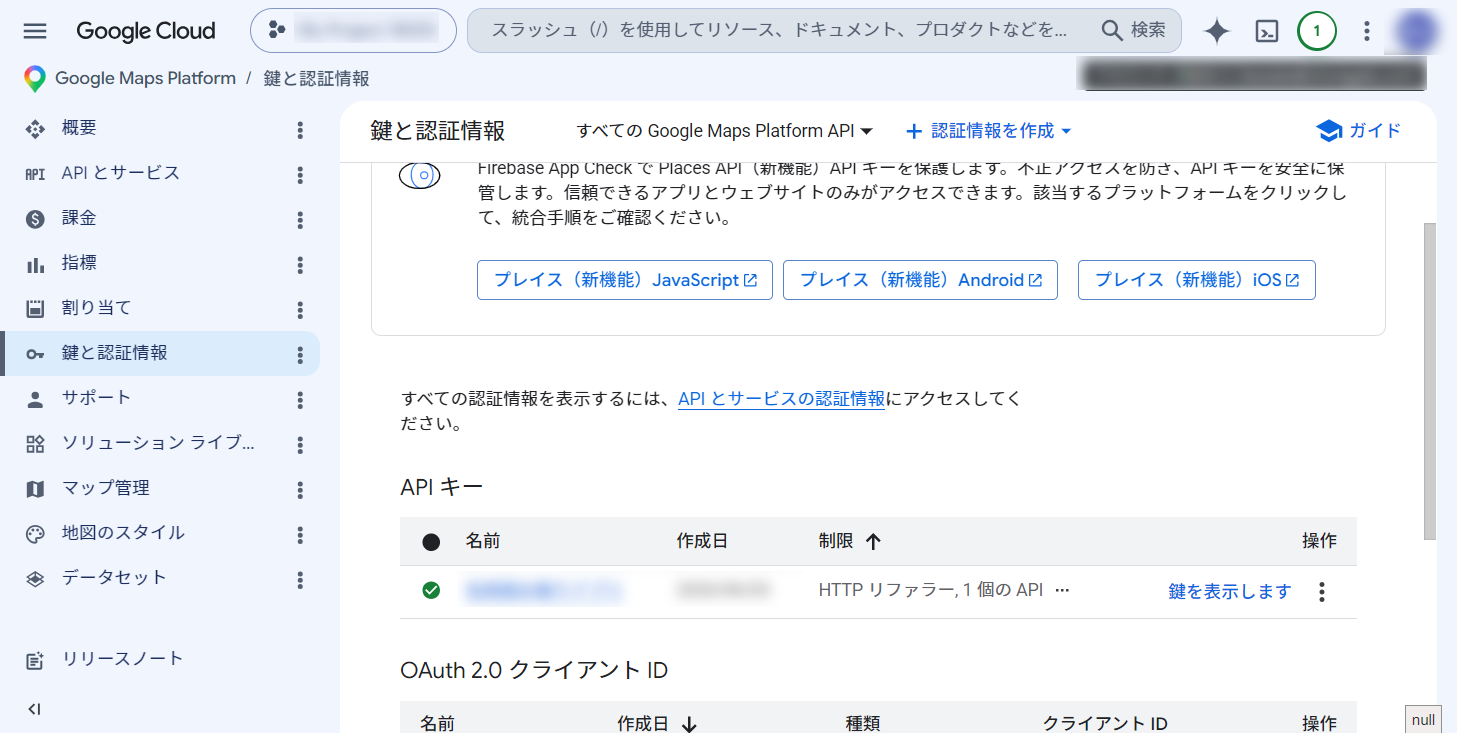Click the 検索 search button
The image size is (1457, 733).
tap(1135, 31)
